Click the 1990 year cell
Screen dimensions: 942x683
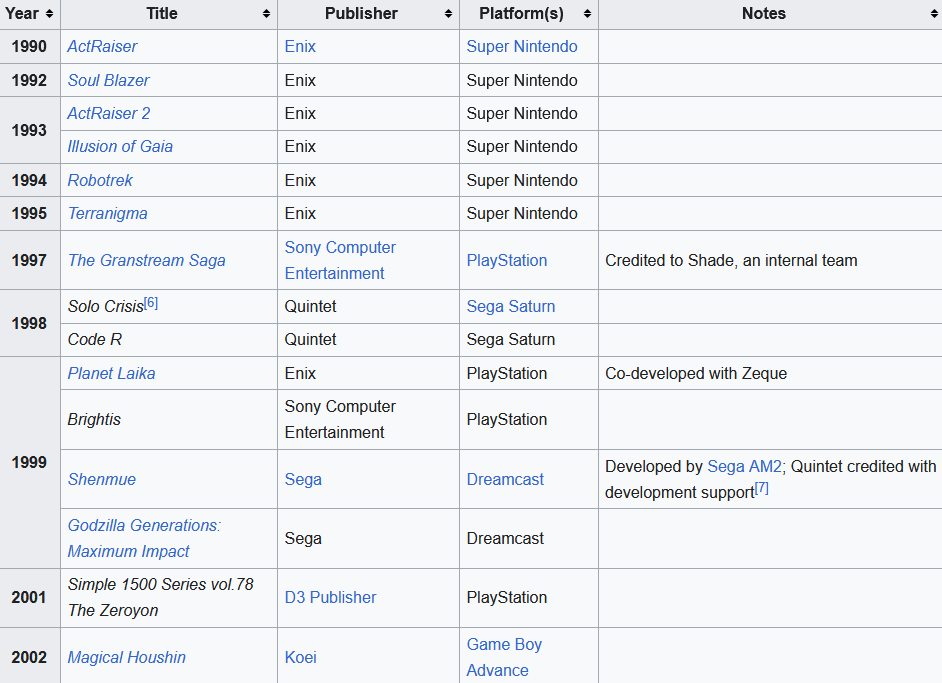pyautogui.click(x=30, y=46)
